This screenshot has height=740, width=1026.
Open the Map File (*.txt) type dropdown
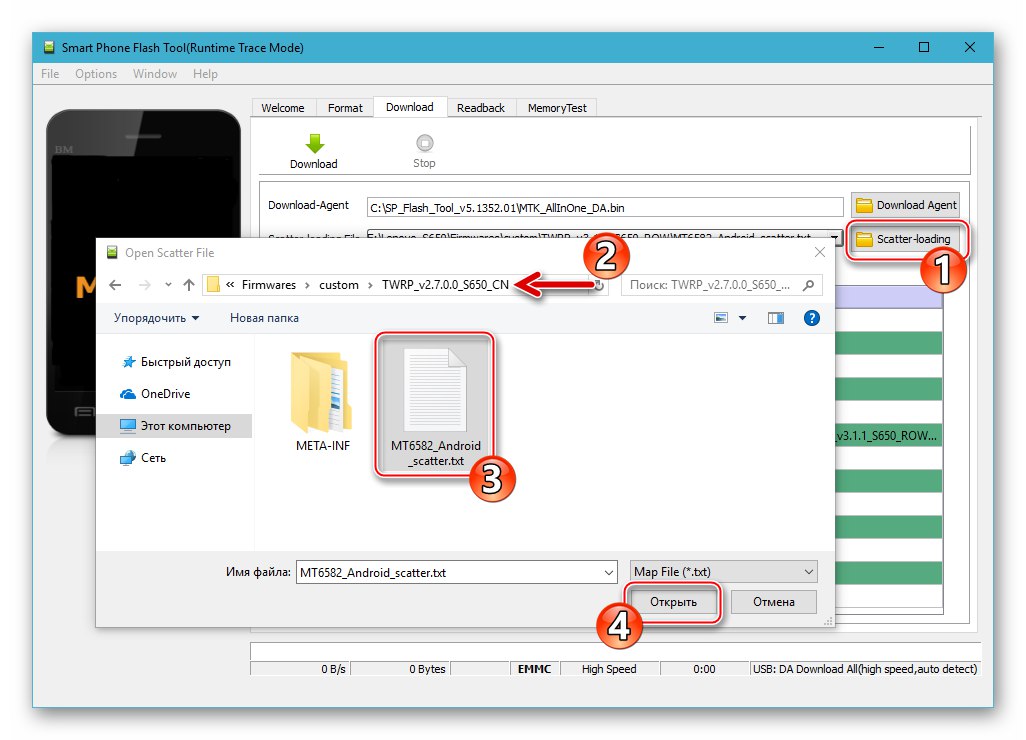point(723,572)
